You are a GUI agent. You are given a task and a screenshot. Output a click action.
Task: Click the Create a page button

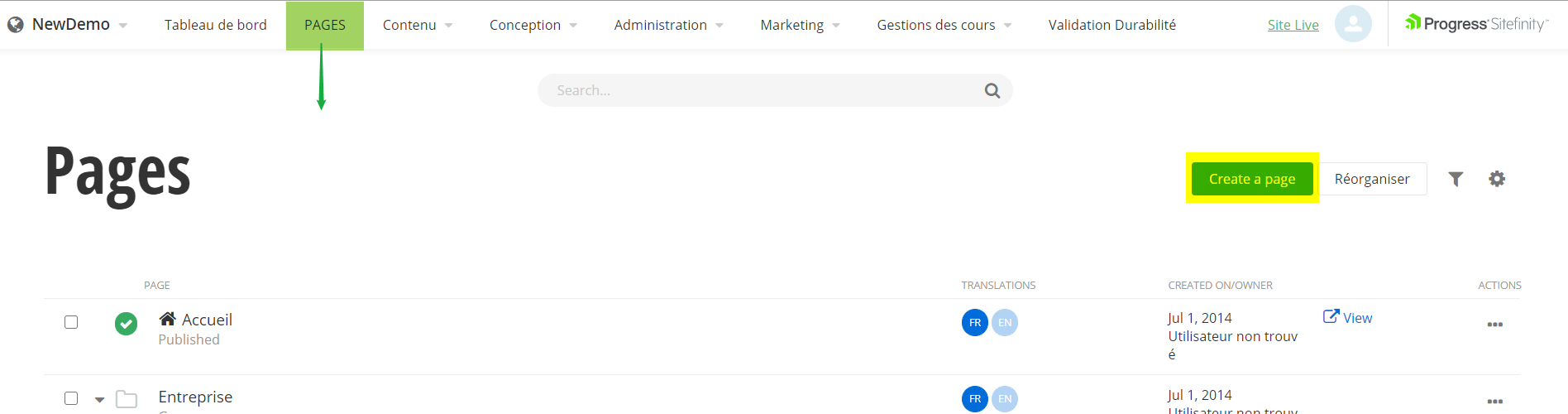click(1251, 179)
